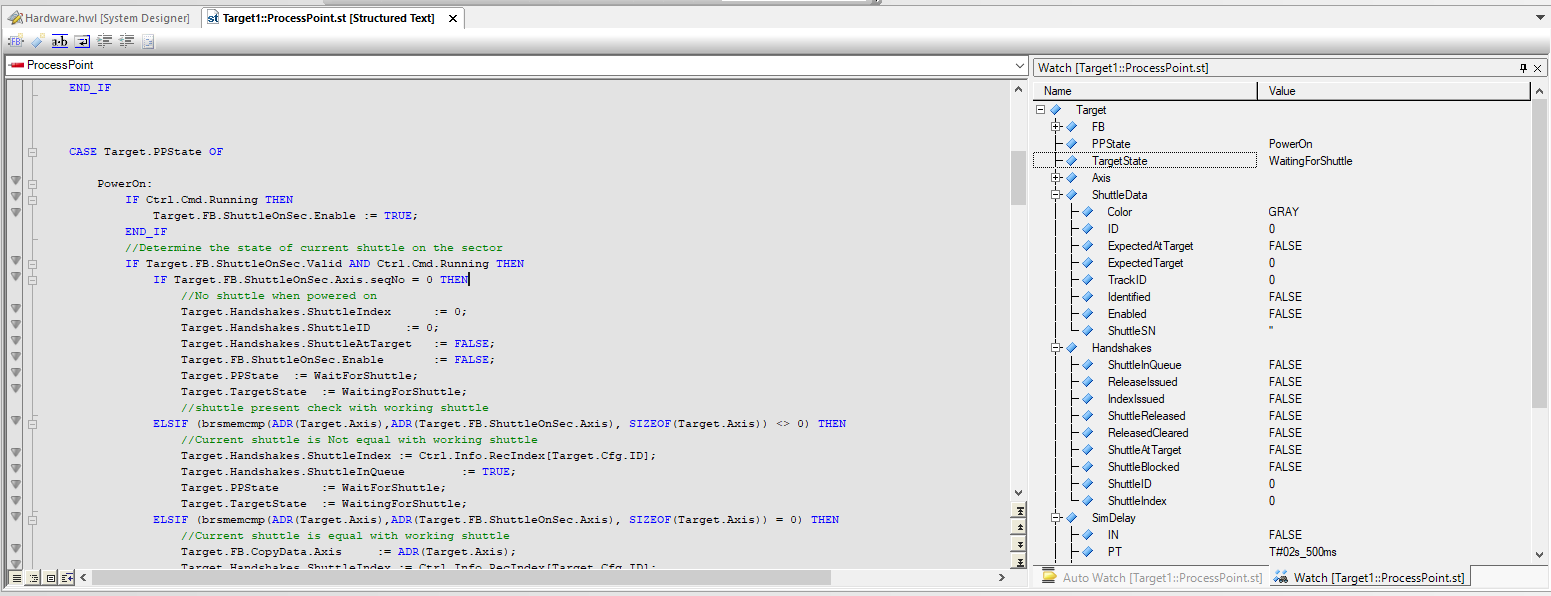Viewport: 1551px width, 596px height.
Task: Click the Name column header in Watch
Action: [x=1146, y=91]
